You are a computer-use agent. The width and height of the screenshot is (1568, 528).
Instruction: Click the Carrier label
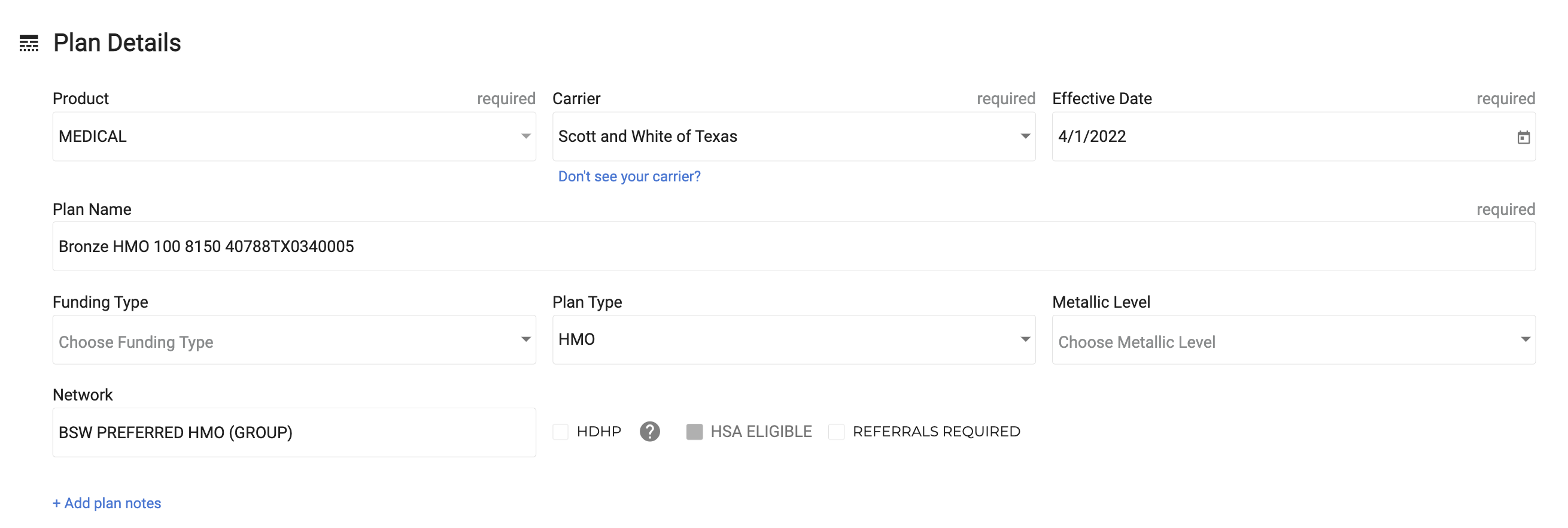pos(576,99)
